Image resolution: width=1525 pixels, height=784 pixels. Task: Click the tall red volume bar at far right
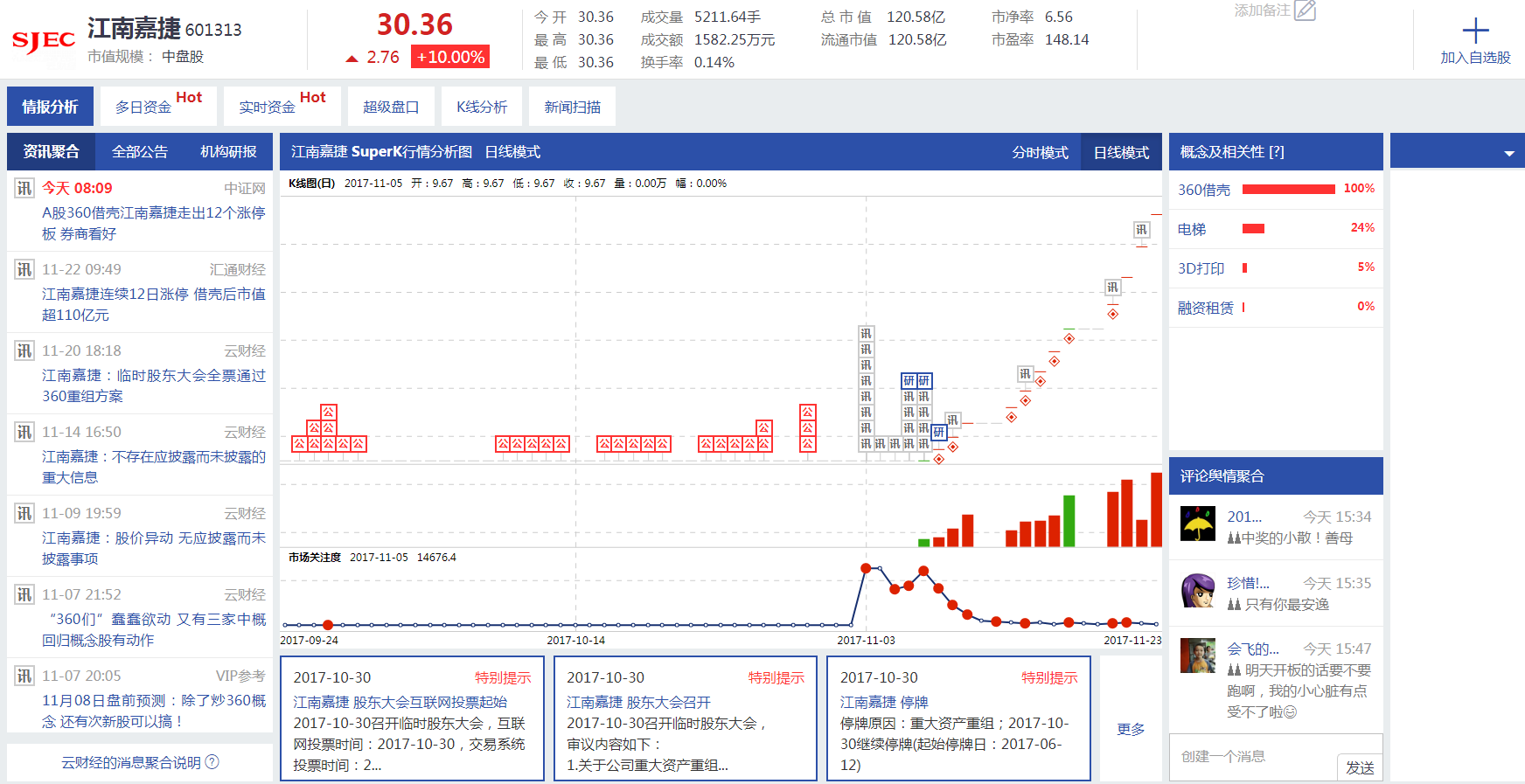[x=1156, y=510]
